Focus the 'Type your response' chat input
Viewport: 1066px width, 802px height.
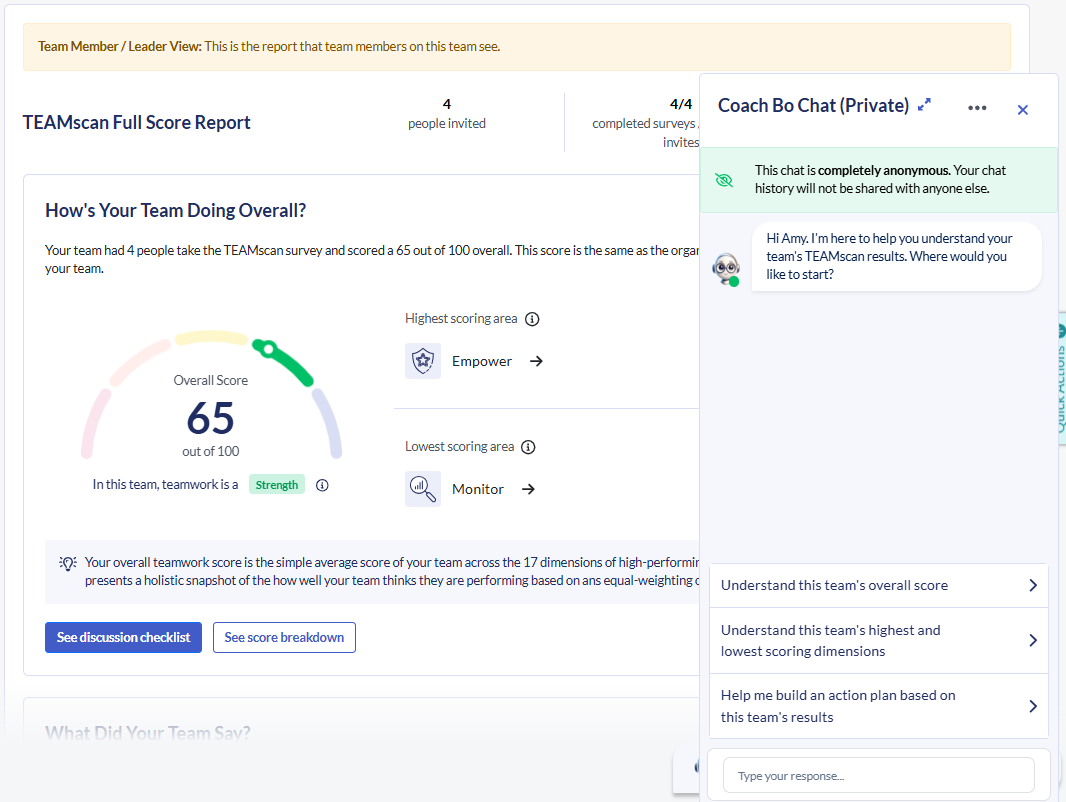pos(878,775)
